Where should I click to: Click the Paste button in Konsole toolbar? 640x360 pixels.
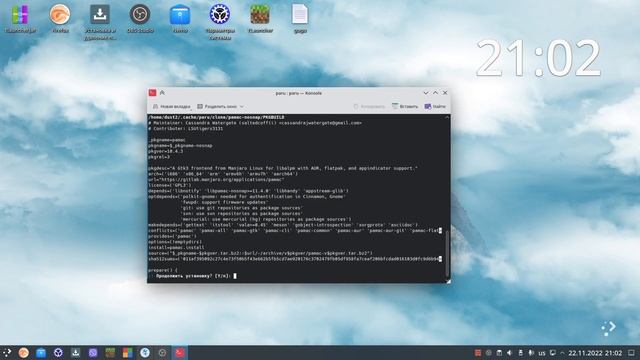405,107
